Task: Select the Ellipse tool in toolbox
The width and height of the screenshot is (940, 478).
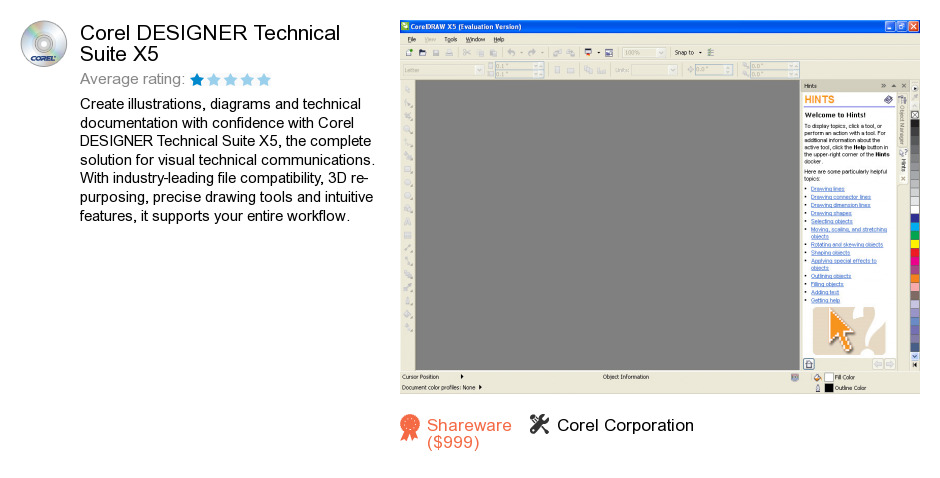Action: point(408,183)
